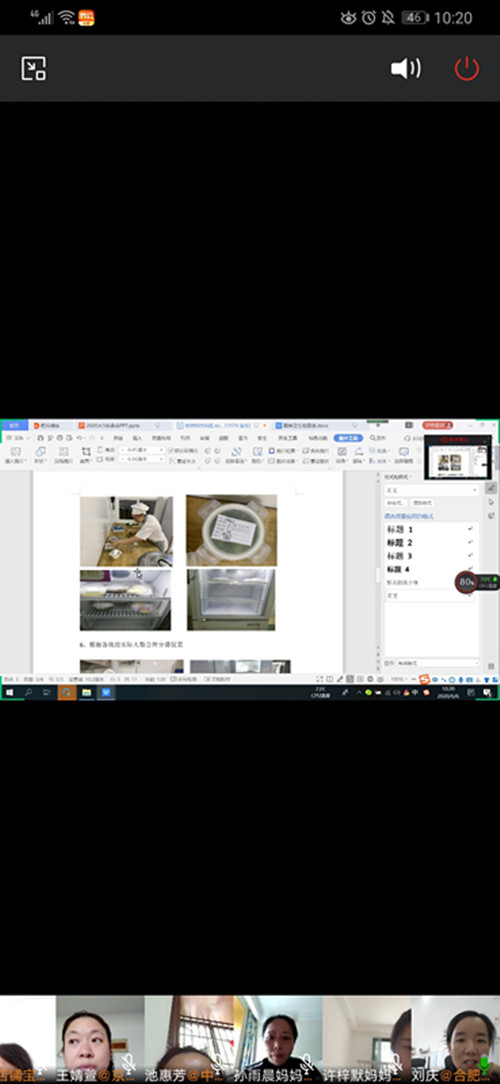This screenshot has width=500, height=1084.
Task: Click the 旋转 rotate icon
Action: click(360, 455)
